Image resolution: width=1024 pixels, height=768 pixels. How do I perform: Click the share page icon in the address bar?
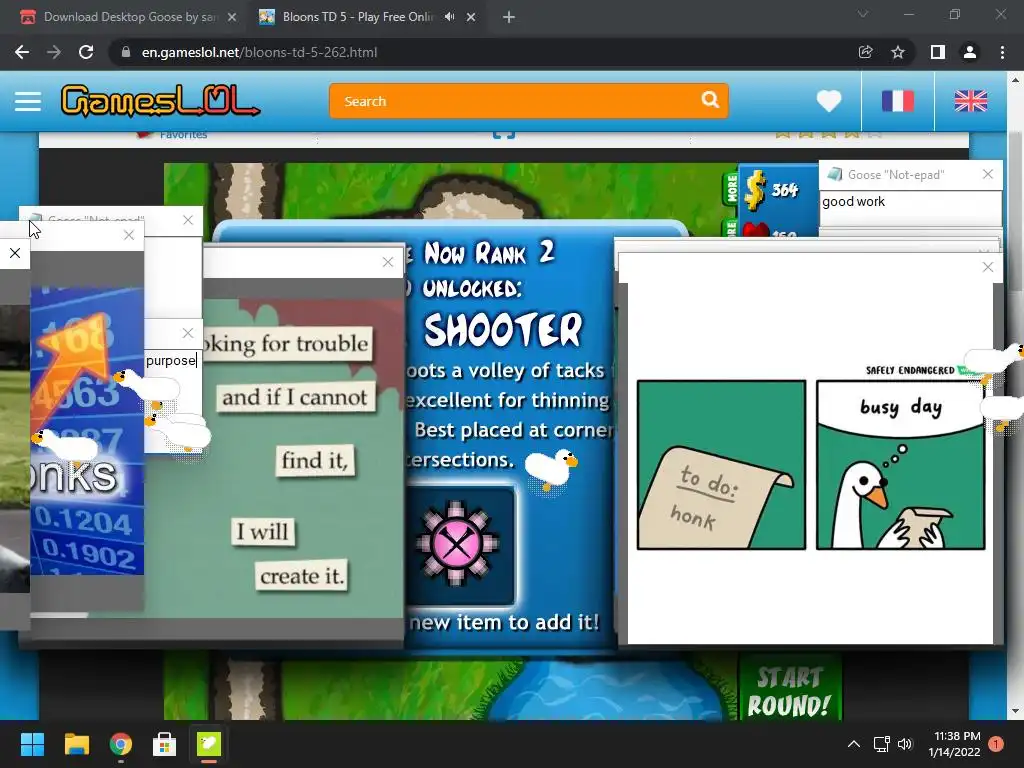865,52
